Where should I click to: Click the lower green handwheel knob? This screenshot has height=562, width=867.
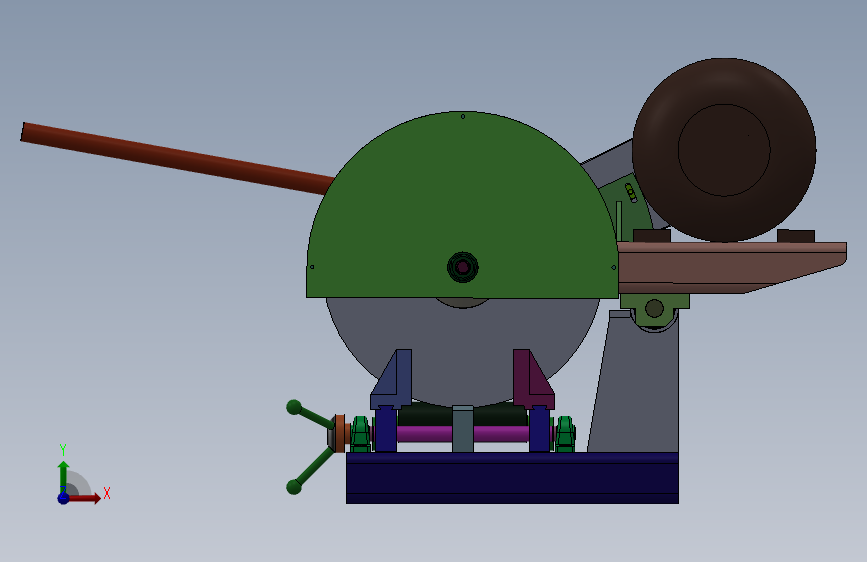point(294,487)
